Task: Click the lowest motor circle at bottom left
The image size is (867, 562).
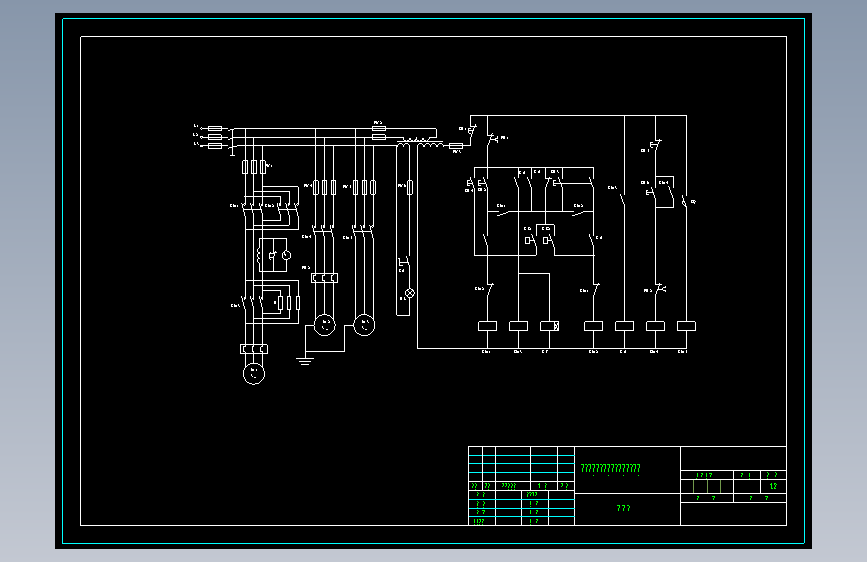Action: tap(254, 373)
